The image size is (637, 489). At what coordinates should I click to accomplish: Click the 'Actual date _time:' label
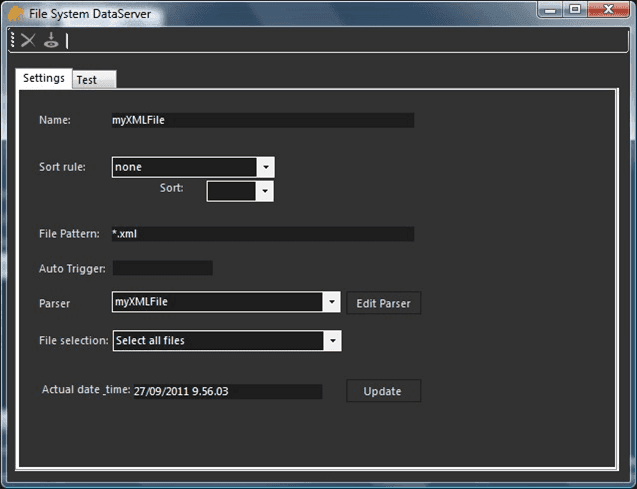(x=86, y=389)
